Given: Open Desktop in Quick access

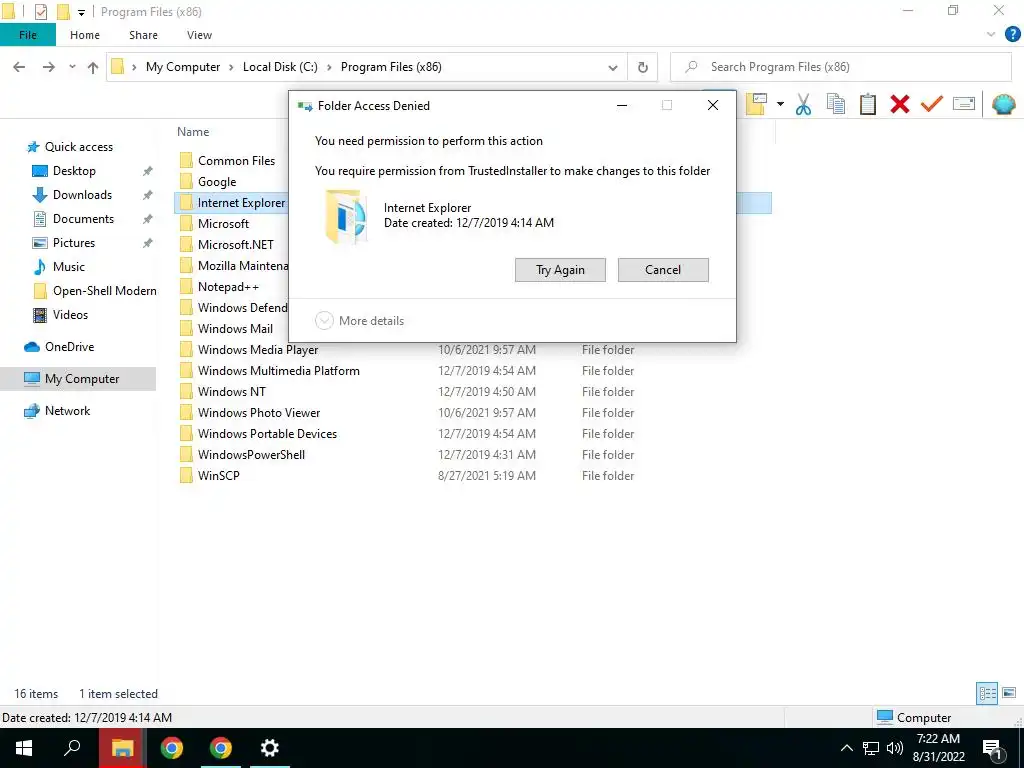Looking at the screenshot, I should point(74,170).
